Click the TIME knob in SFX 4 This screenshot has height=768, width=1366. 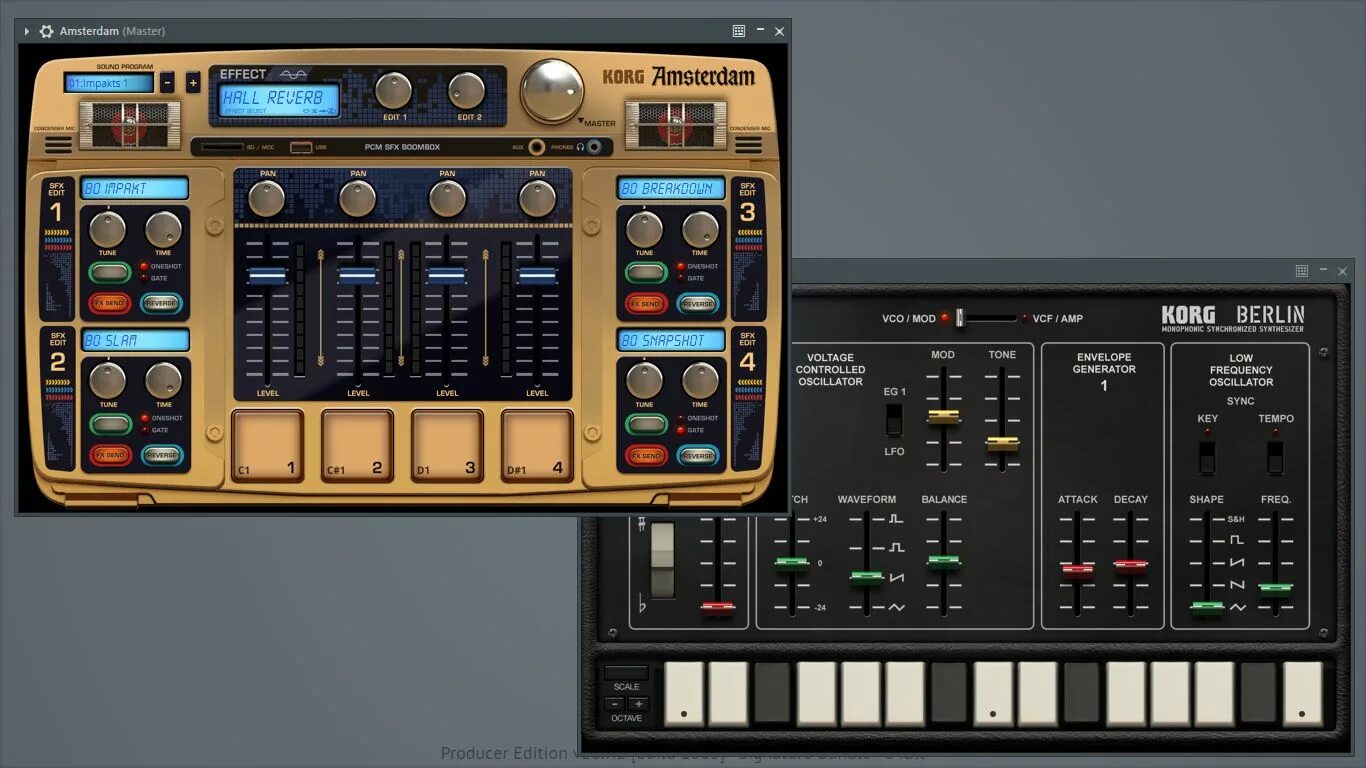700,380
